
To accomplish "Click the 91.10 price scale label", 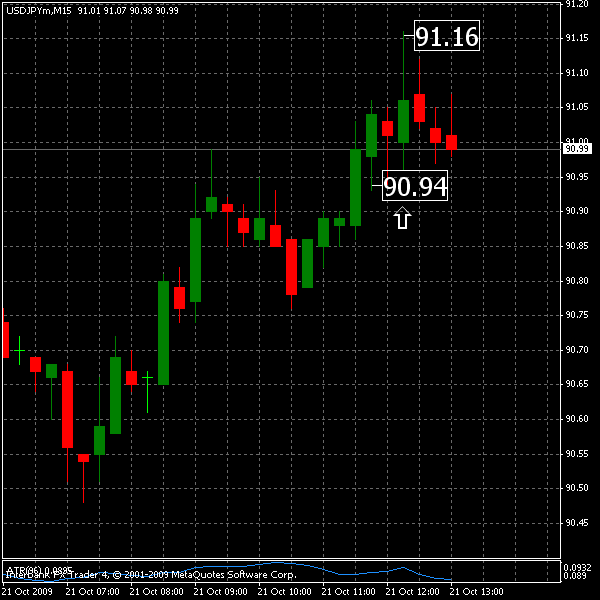I will coord(577,73).
